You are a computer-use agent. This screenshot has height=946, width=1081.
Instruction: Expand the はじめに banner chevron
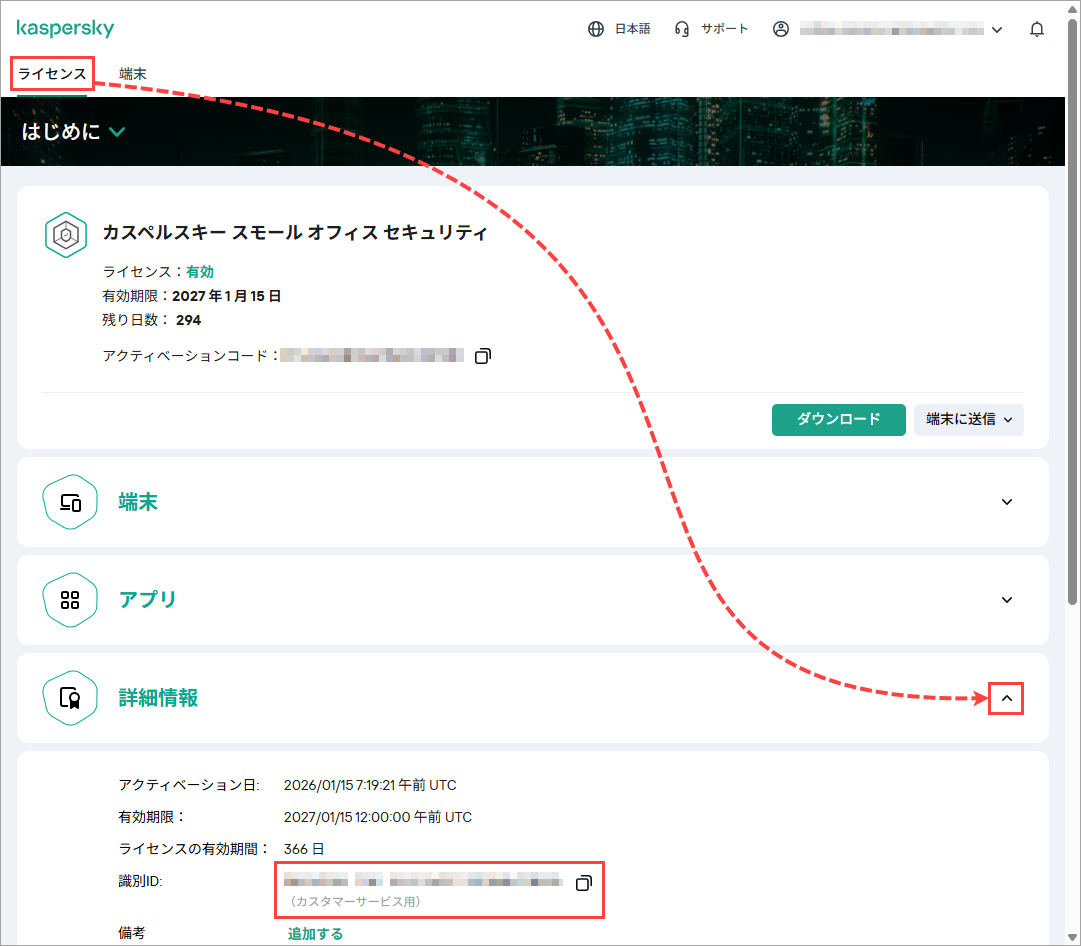click(x=117, y=132)
